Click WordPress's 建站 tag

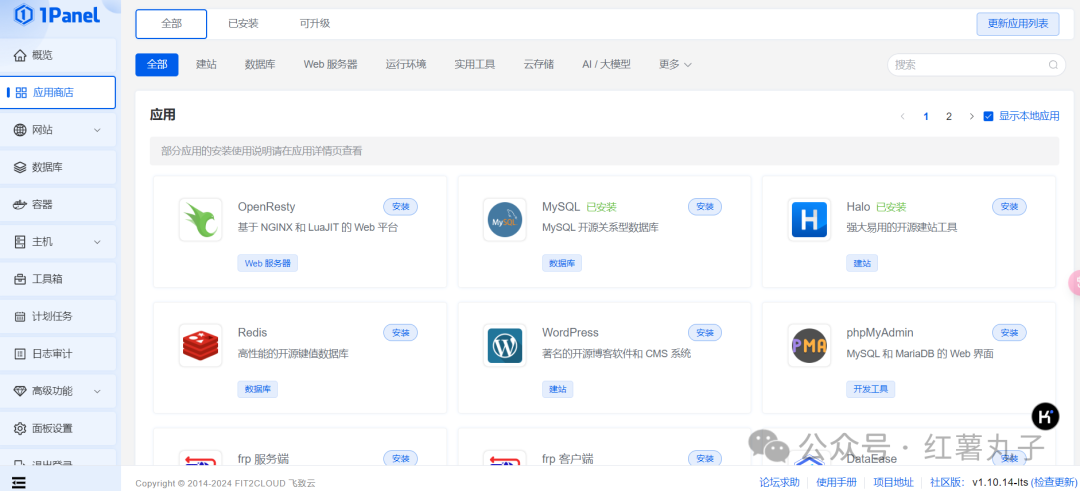tap(557, 389)
